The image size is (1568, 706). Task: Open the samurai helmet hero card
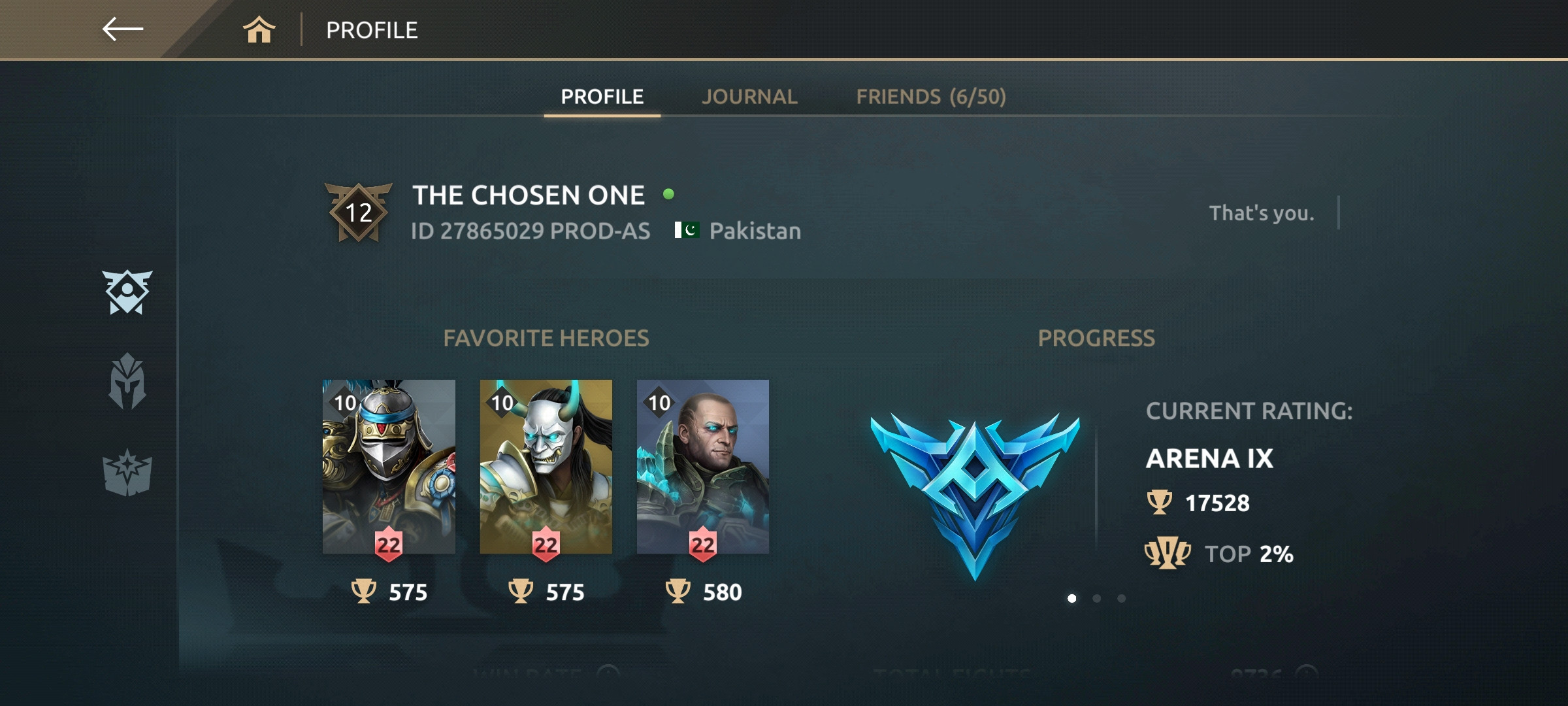coord(389,467)
